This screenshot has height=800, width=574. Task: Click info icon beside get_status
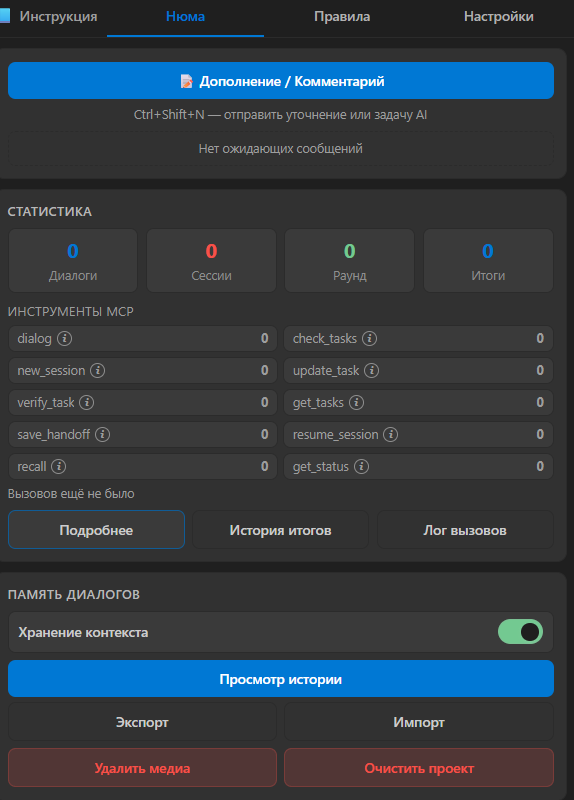click(361, 466)
